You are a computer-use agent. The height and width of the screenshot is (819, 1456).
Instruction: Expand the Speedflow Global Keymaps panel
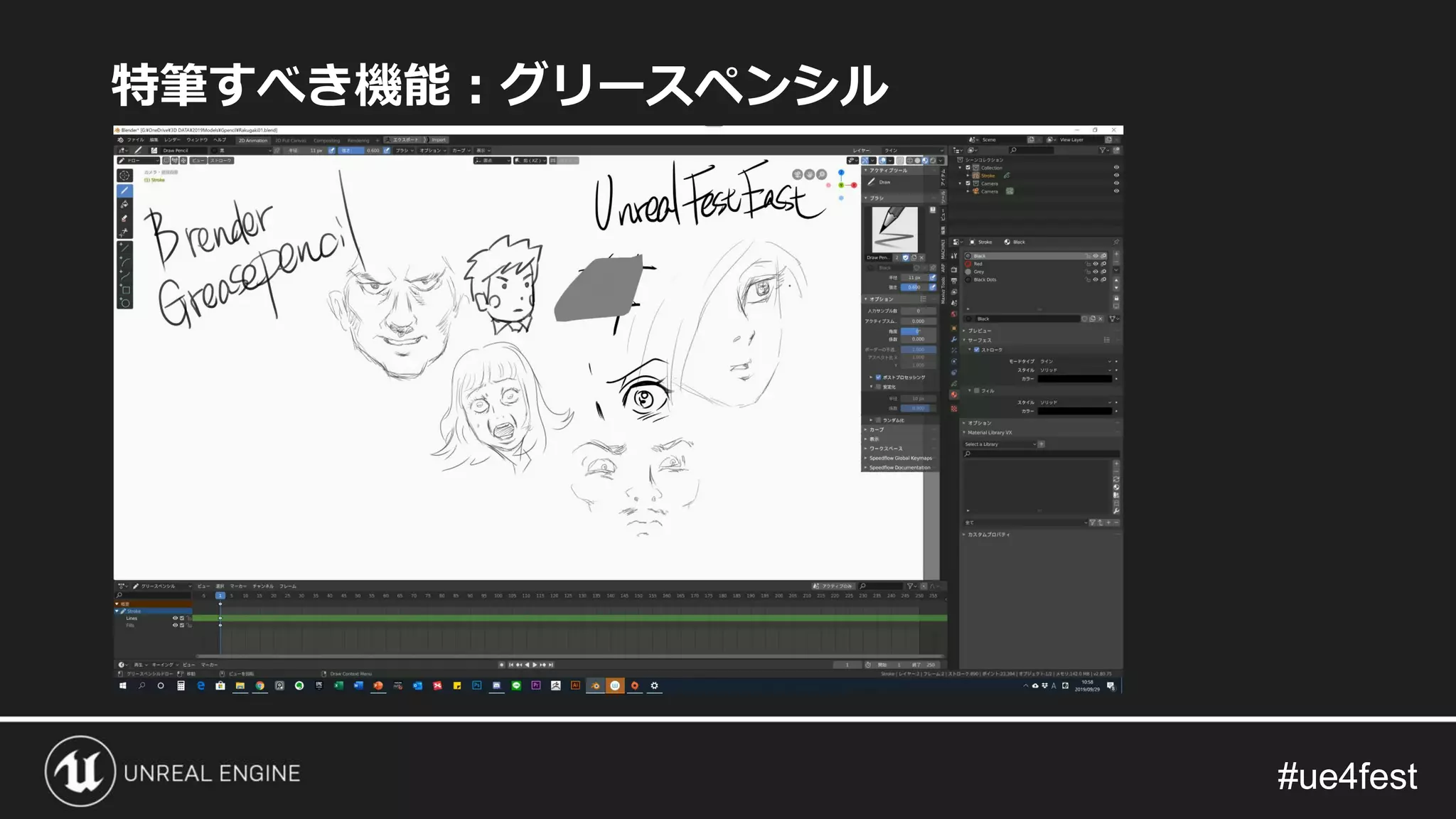900,458
